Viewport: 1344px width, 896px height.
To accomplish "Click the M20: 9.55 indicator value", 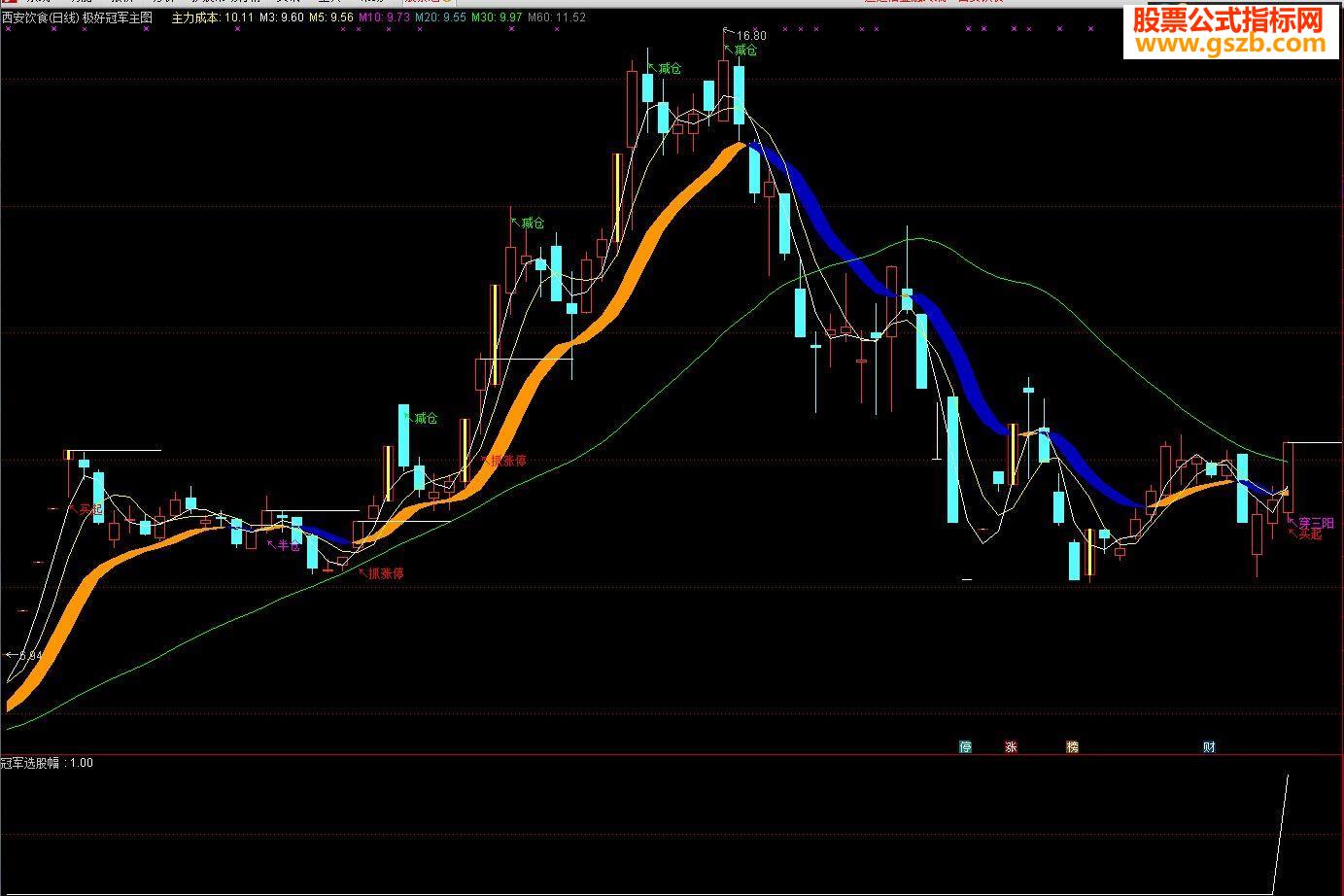I will click(441, 18).
